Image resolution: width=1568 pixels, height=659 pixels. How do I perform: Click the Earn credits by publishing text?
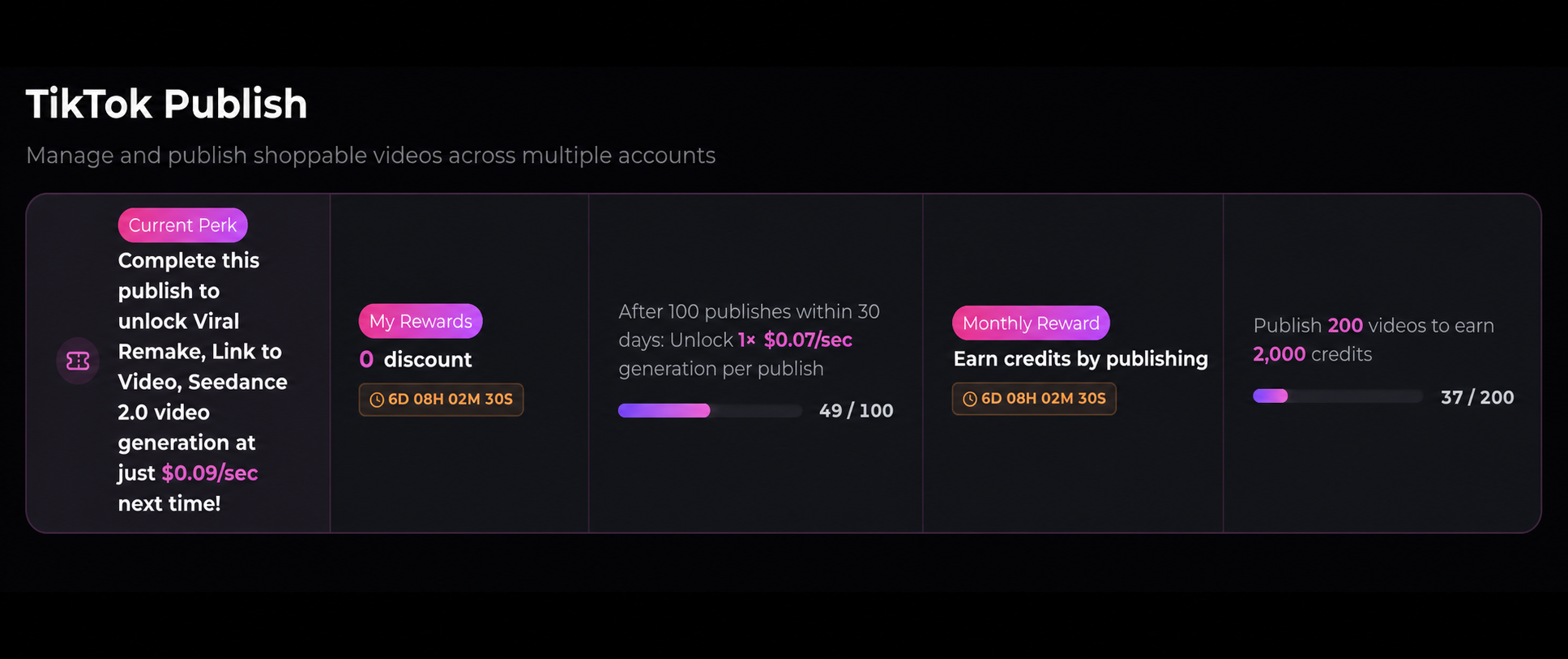click(1081, 359)
